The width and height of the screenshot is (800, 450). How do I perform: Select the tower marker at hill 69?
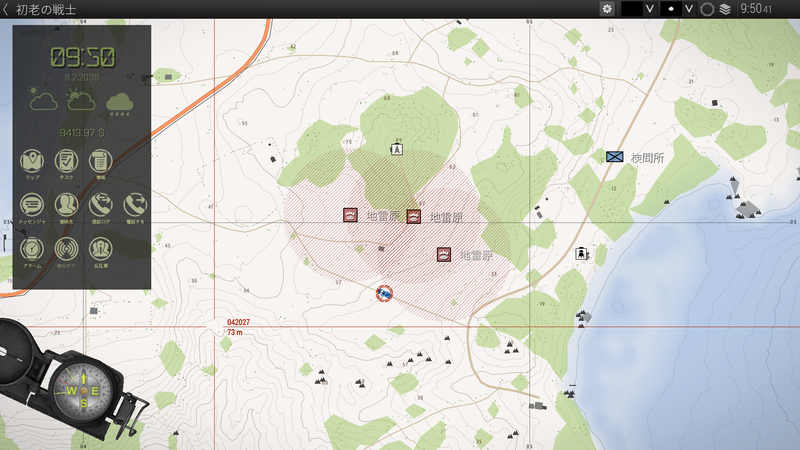(x=397, y=149)
